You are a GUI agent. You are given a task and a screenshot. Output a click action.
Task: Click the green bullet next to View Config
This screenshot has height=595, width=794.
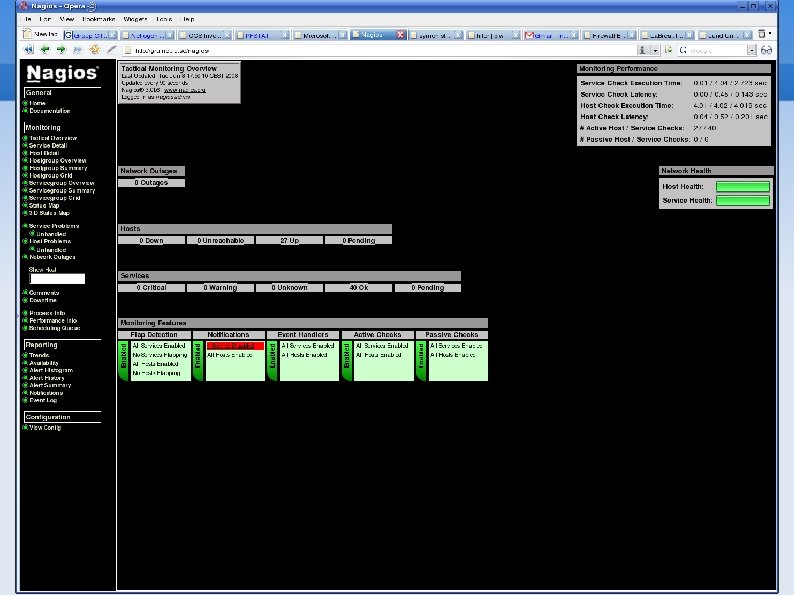[x=25, y=427]
